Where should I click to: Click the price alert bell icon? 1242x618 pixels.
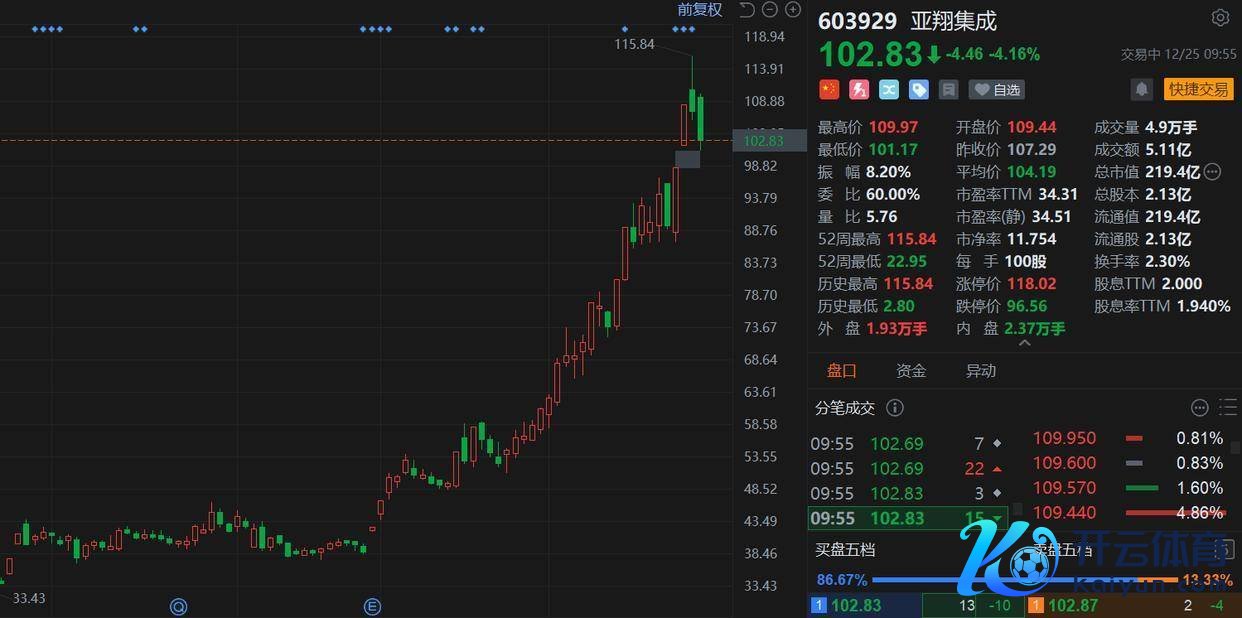tap(1141, 89)
